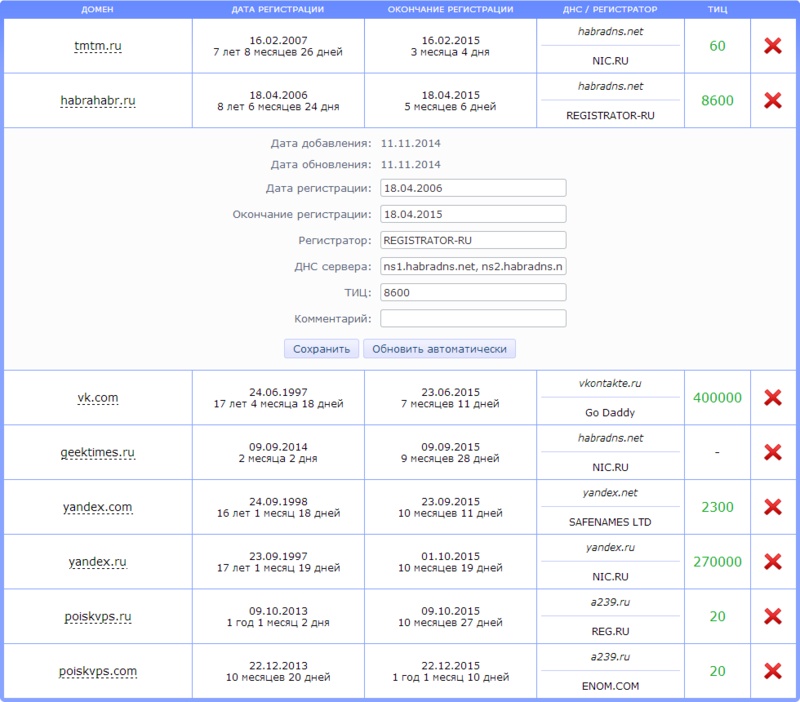The image size is (800, 702).
Task: Place cursor in the Комментарий field
Action: (x=473, y=318)
